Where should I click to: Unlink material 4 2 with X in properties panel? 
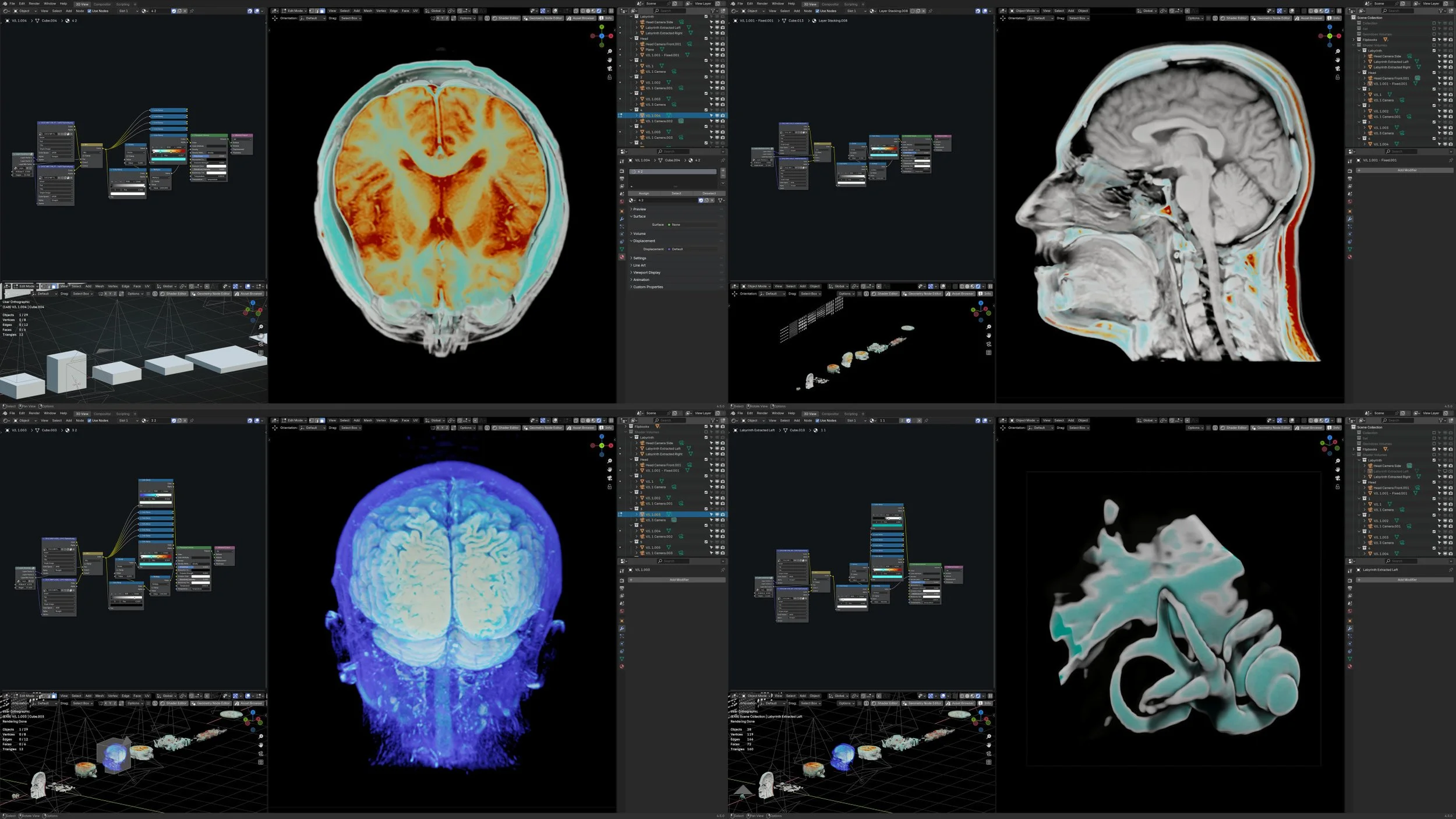tap(712, 200)
